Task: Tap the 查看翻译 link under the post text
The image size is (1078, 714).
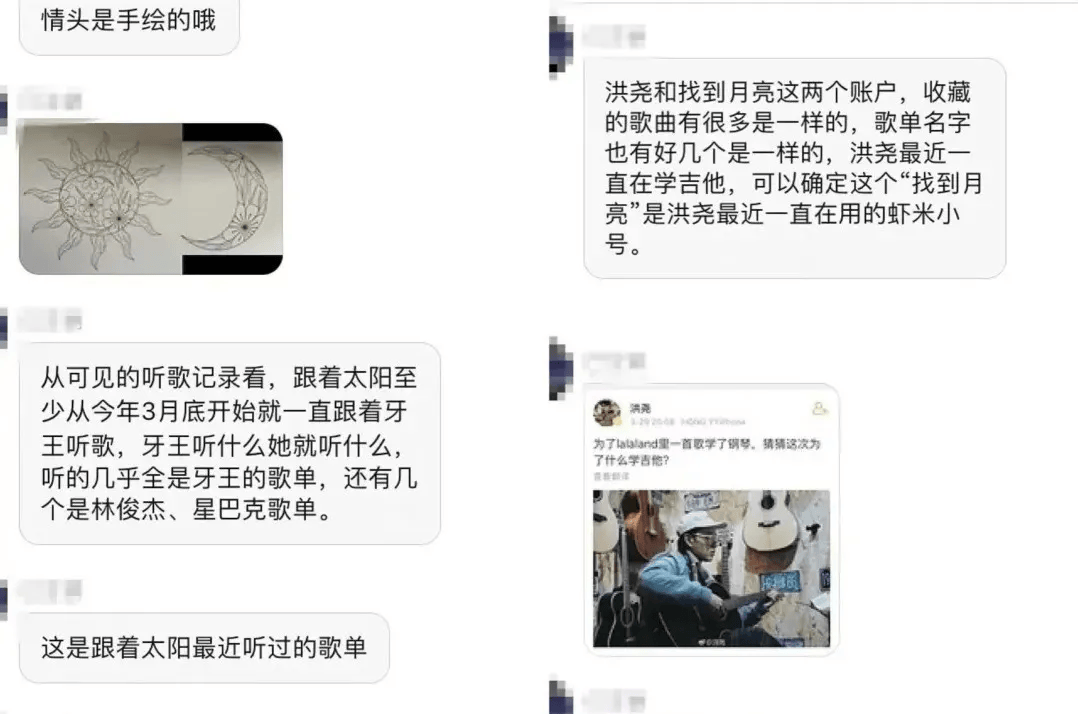Action: pos(611,476)
